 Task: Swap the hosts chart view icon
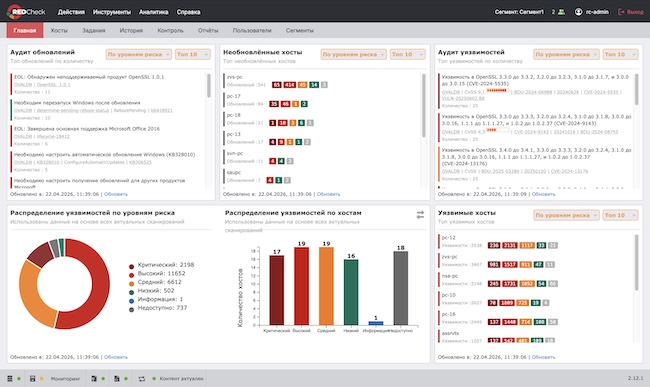click(x=420, y=215)
